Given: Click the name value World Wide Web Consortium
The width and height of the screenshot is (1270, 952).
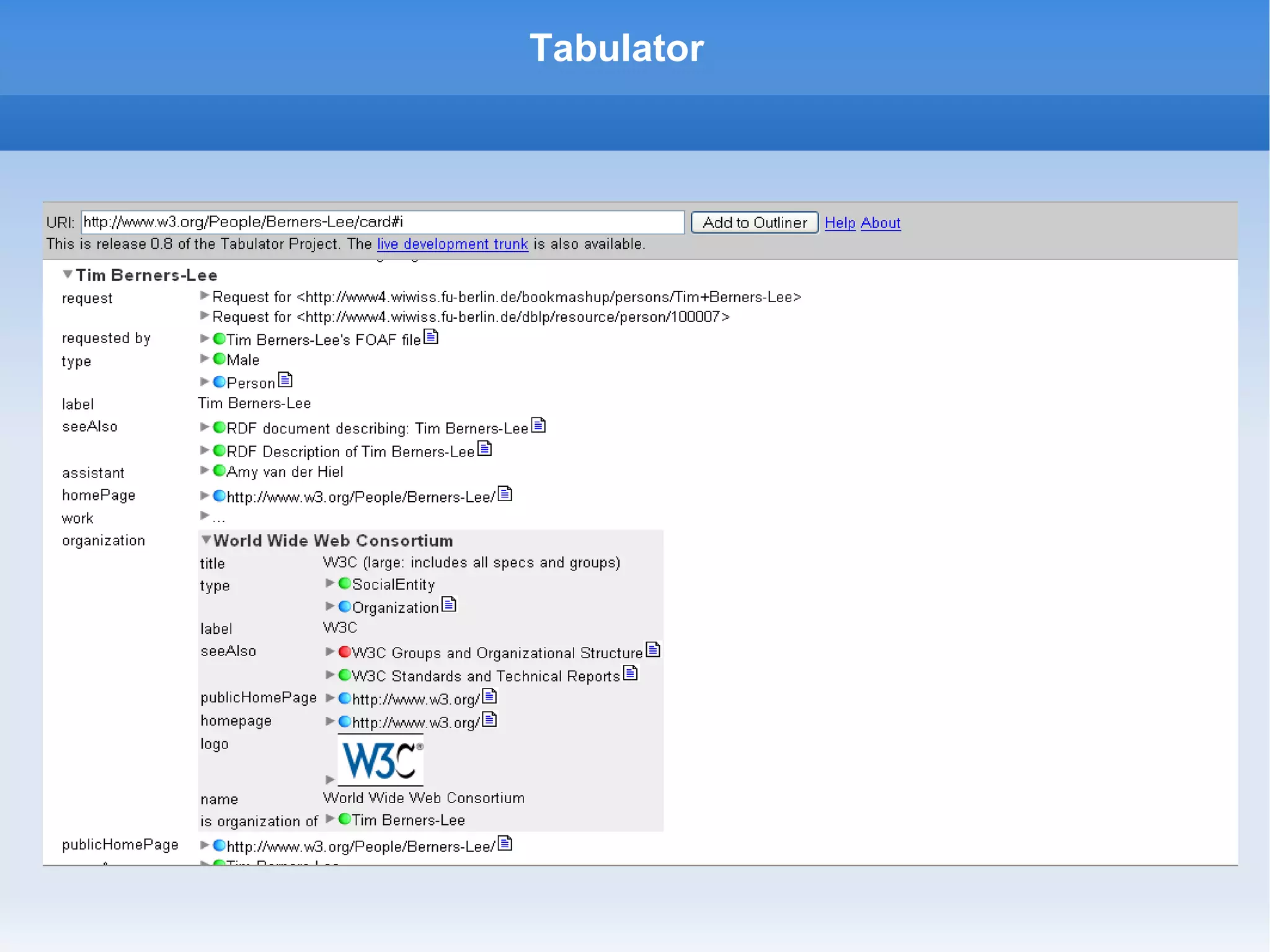Looking at the screenshot, I should click(424, 798).
